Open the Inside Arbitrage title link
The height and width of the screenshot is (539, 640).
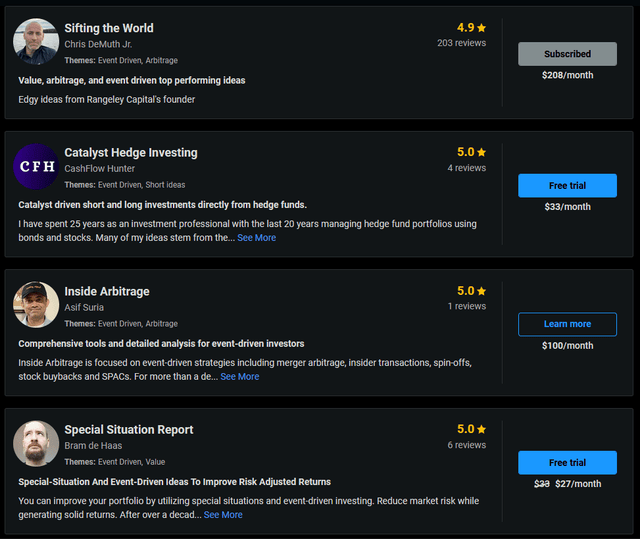tap(107, 291)
